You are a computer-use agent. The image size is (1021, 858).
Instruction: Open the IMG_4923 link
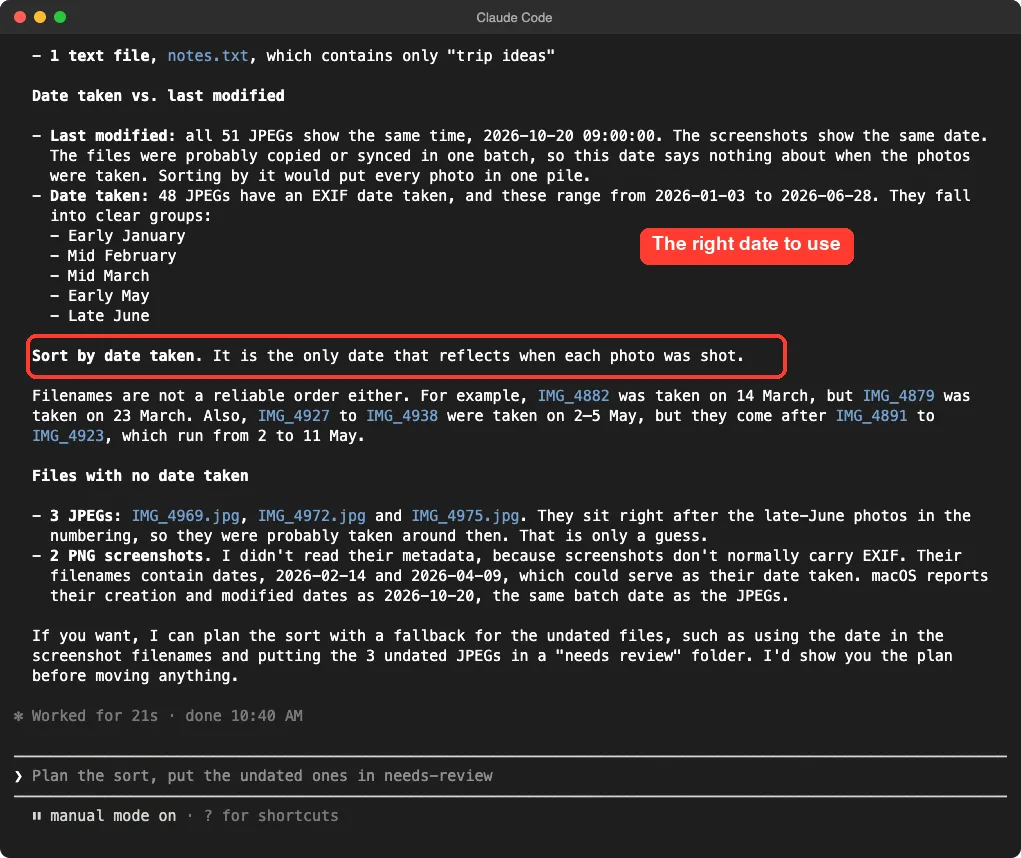point(68,436)
